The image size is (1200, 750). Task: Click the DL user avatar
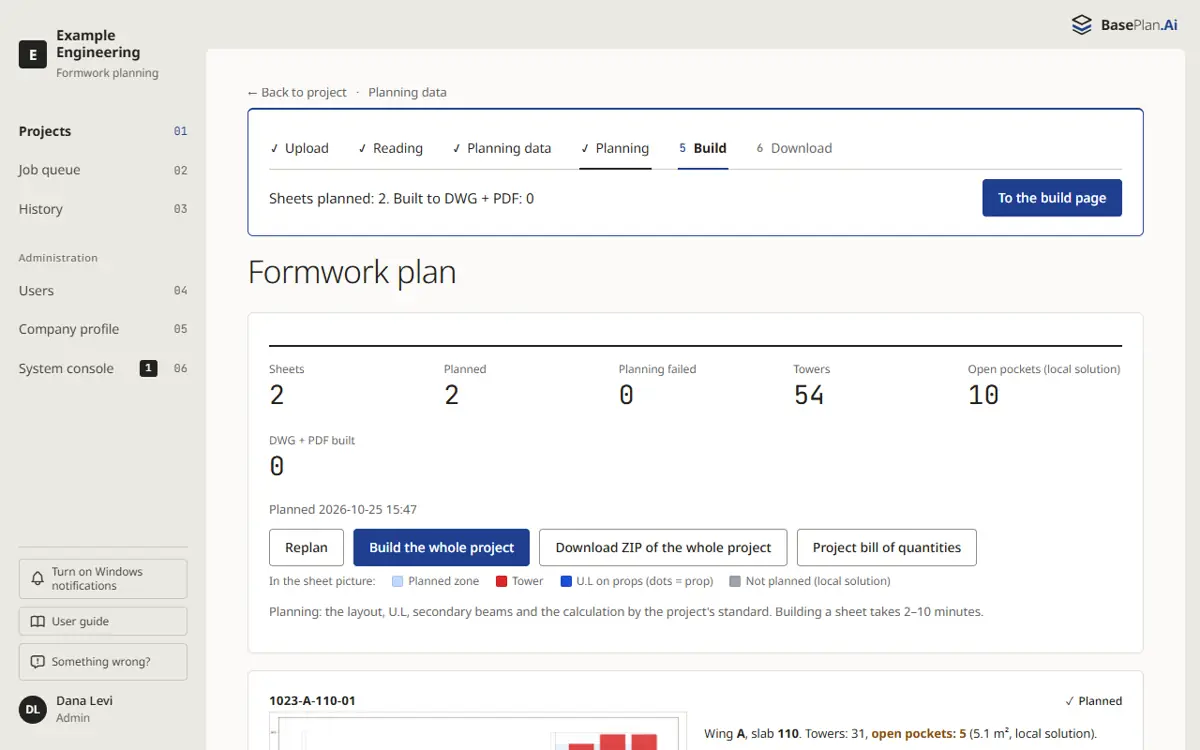(33, 709)
